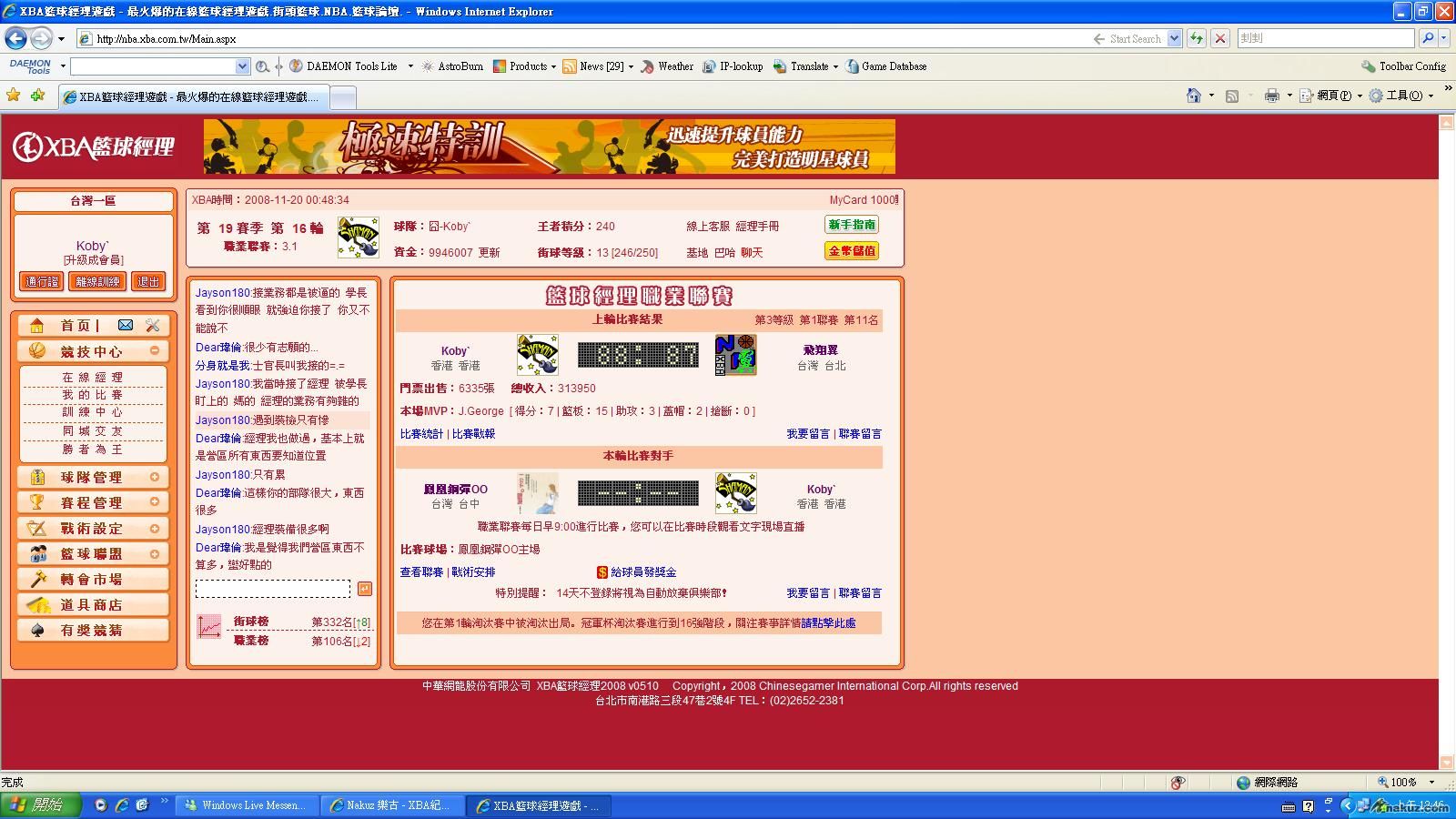Screen dimensions: 1456x819
Task: Open Toolbar Config with the wrench icon
Action: (1403, 66)
